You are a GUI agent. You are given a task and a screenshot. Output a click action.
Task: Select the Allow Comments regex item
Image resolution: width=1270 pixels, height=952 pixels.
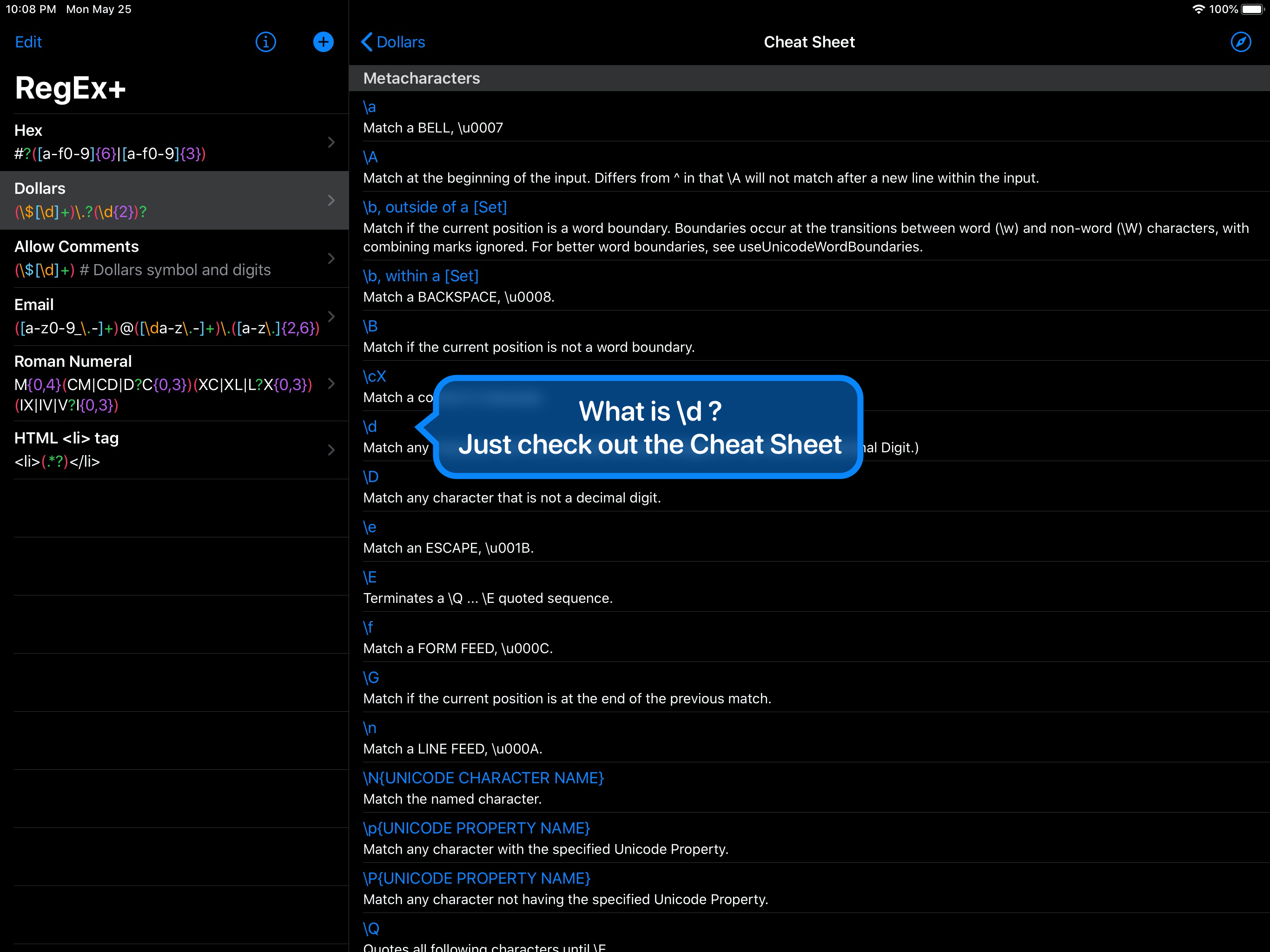pos(166,258)
